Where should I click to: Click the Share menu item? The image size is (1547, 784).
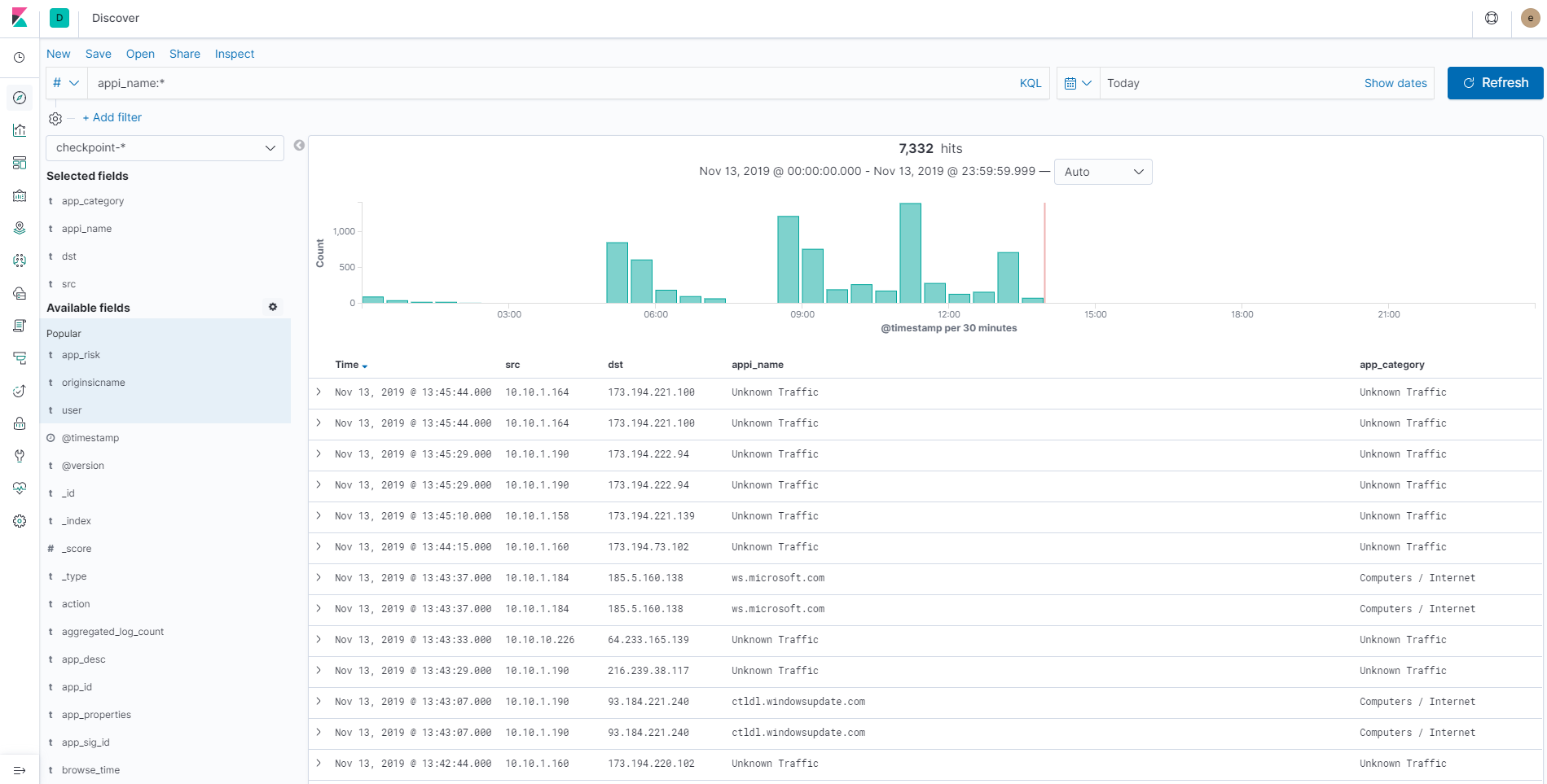pos(184,54)
